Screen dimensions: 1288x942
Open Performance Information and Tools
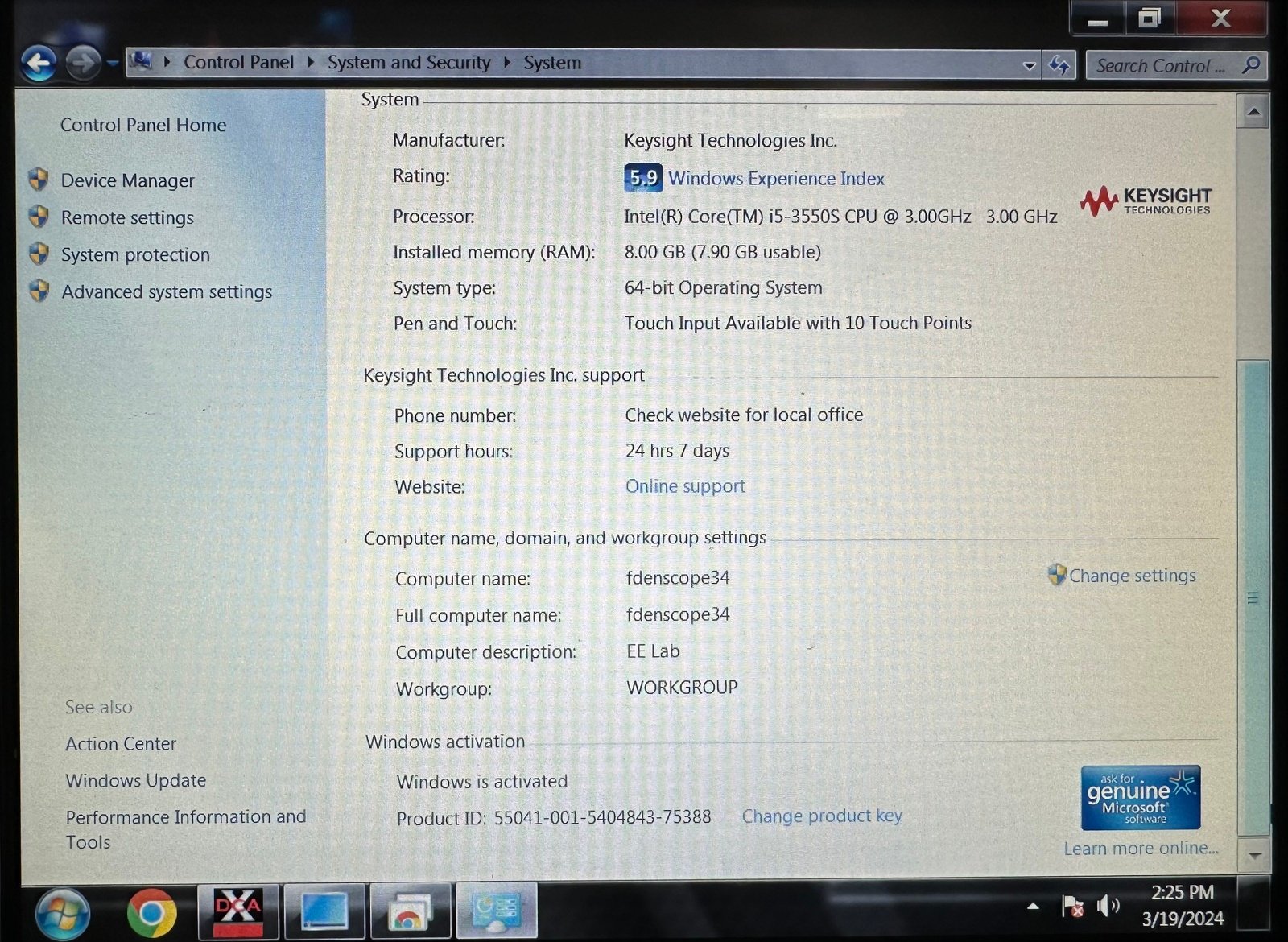click(186, 829)
